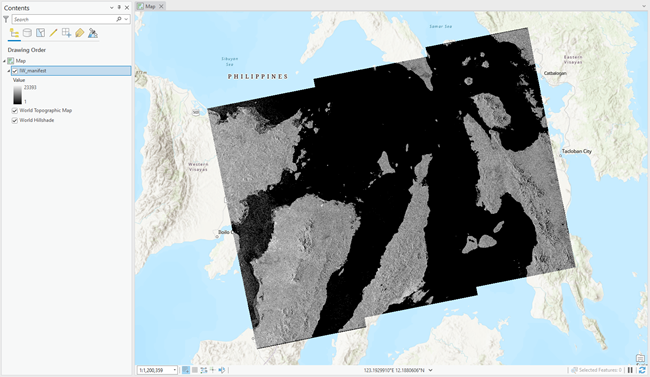Uncheck the IW_manifest layer visibility

(15, 71)
